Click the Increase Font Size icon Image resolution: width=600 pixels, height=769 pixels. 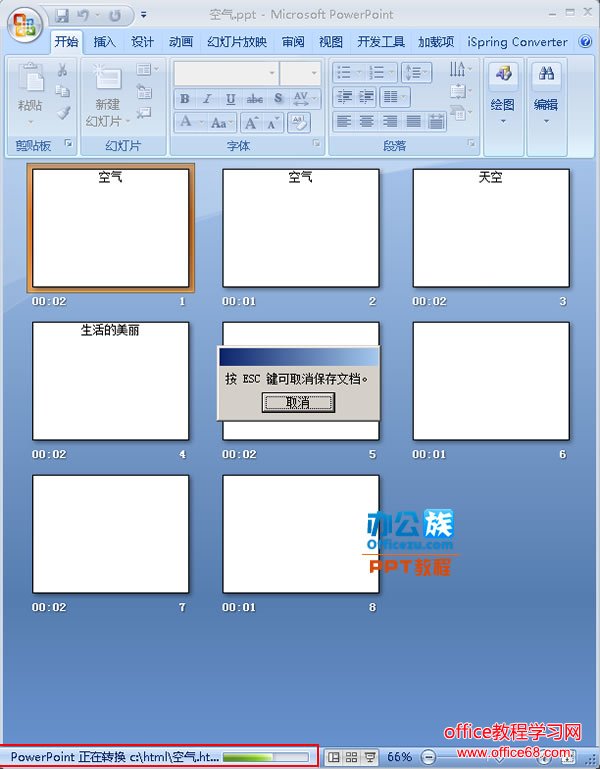(x=251, y=122)
